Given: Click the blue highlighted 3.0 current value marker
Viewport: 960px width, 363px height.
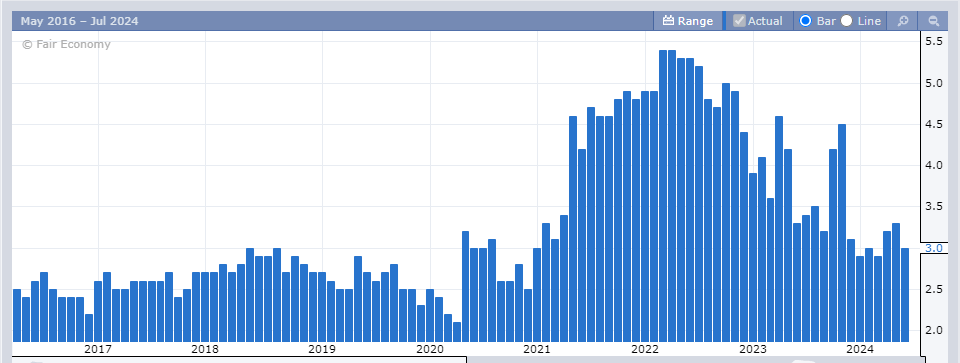Looking at the screenshot, I should (934, 249).
